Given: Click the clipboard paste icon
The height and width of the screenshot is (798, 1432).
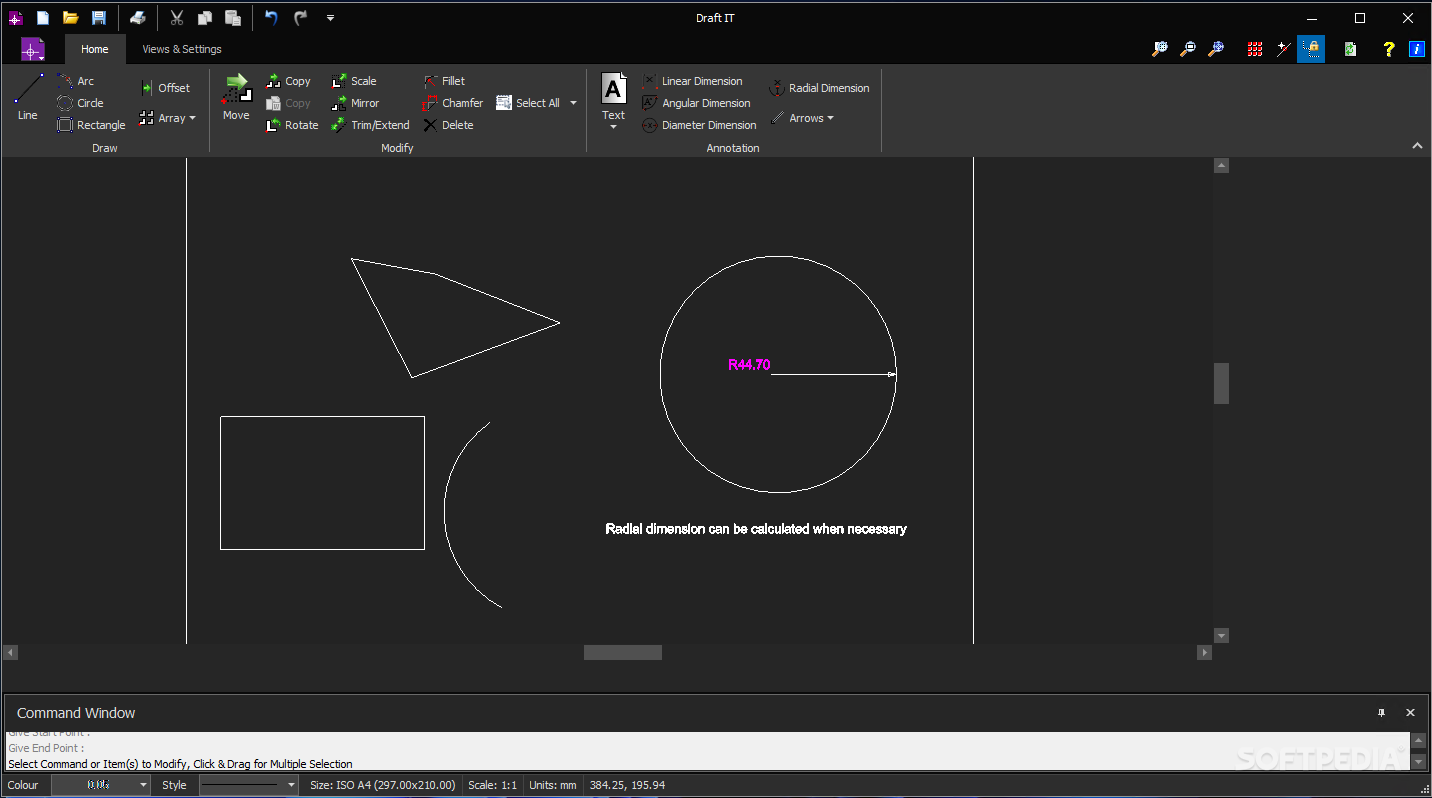Looking at the screenshot, I should point(233,18).
